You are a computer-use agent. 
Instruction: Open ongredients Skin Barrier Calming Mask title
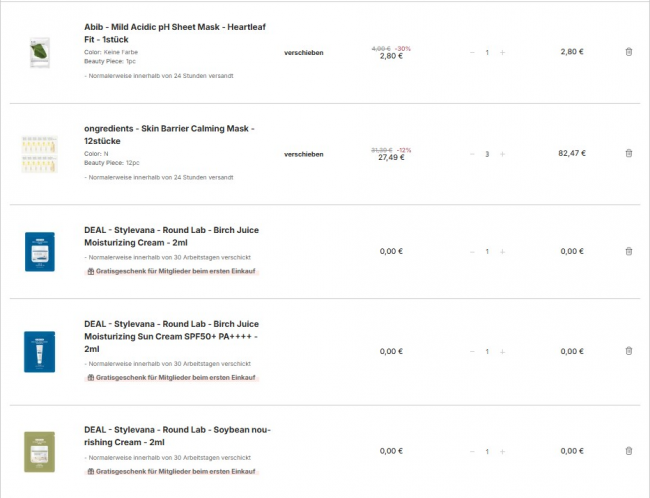click(169, 129)
